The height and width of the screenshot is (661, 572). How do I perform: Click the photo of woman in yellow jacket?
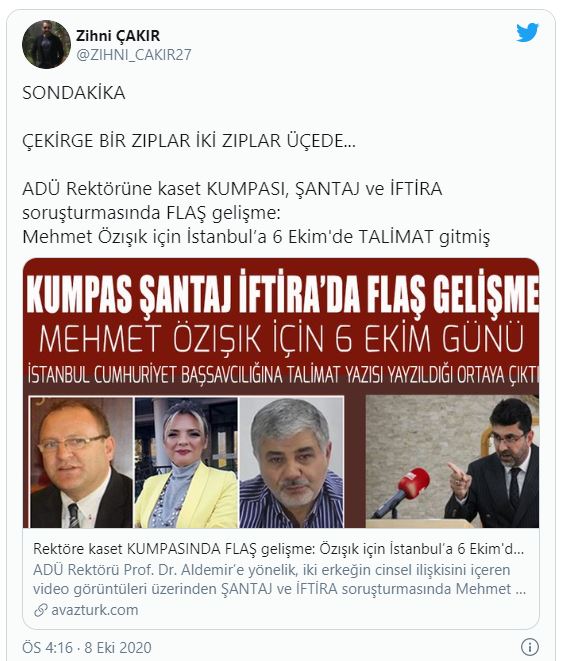pos(186,462)
